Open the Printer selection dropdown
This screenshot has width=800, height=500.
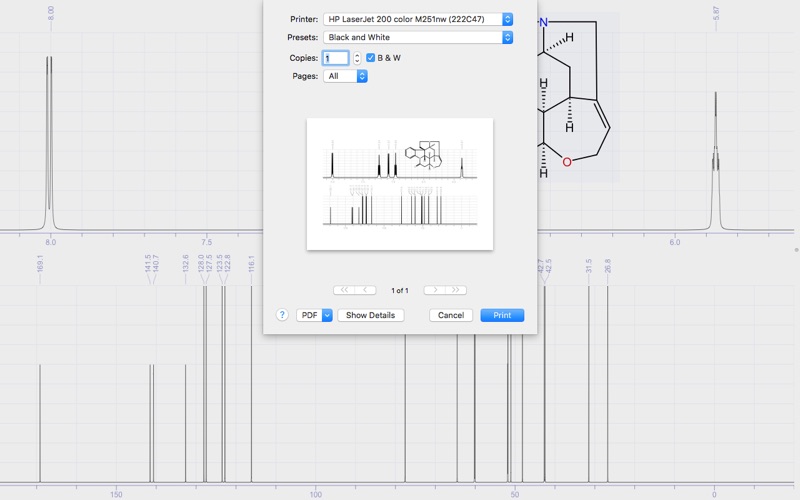click(417, 19)
